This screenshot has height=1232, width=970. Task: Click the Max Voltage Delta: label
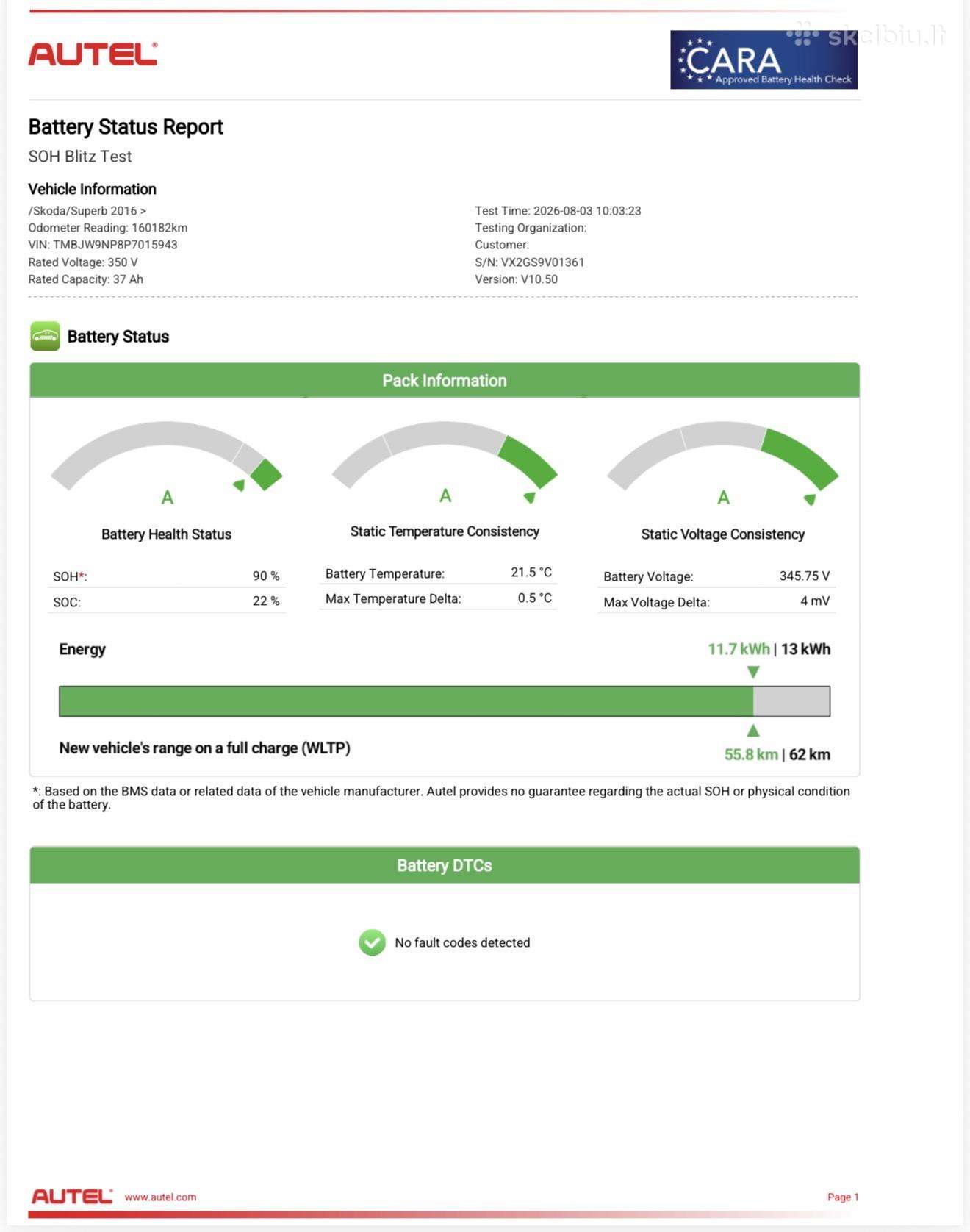(656, 602)
